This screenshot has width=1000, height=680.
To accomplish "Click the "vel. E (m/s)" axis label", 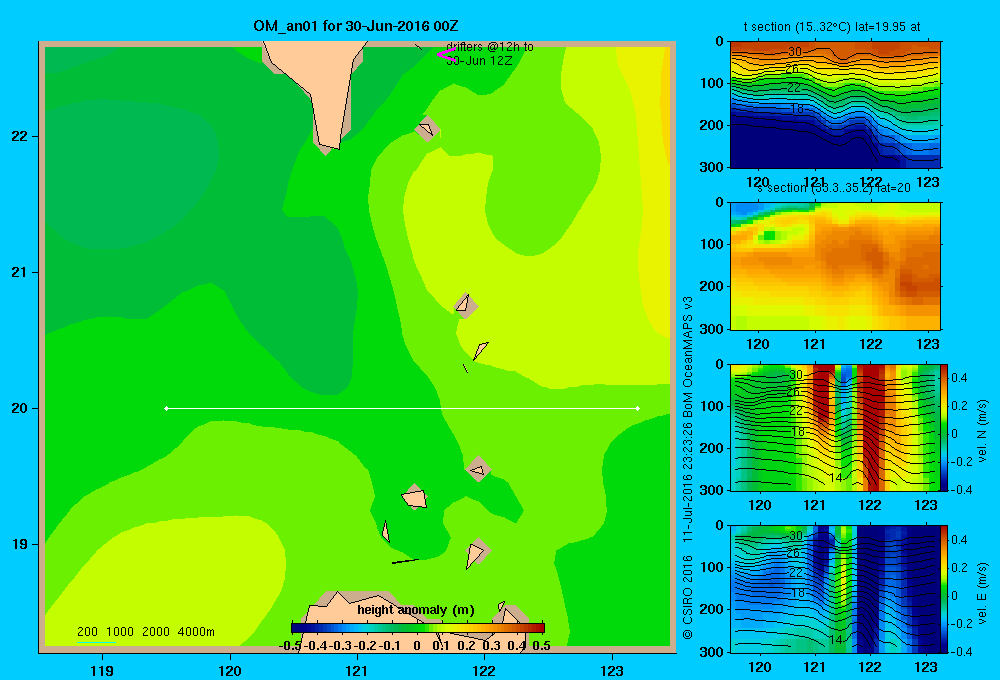I will pyautogui.click(x=982, y=593).
